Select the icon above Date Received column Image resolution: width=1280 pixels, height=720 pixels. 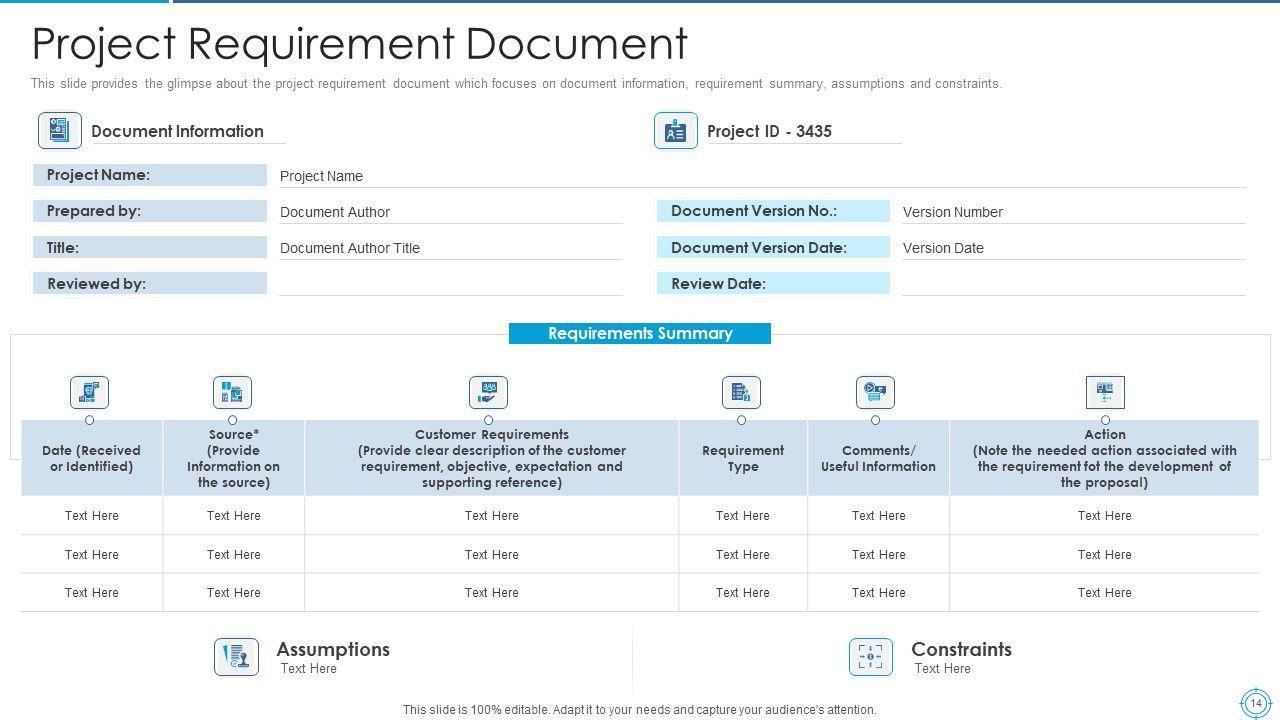[89, 392]
